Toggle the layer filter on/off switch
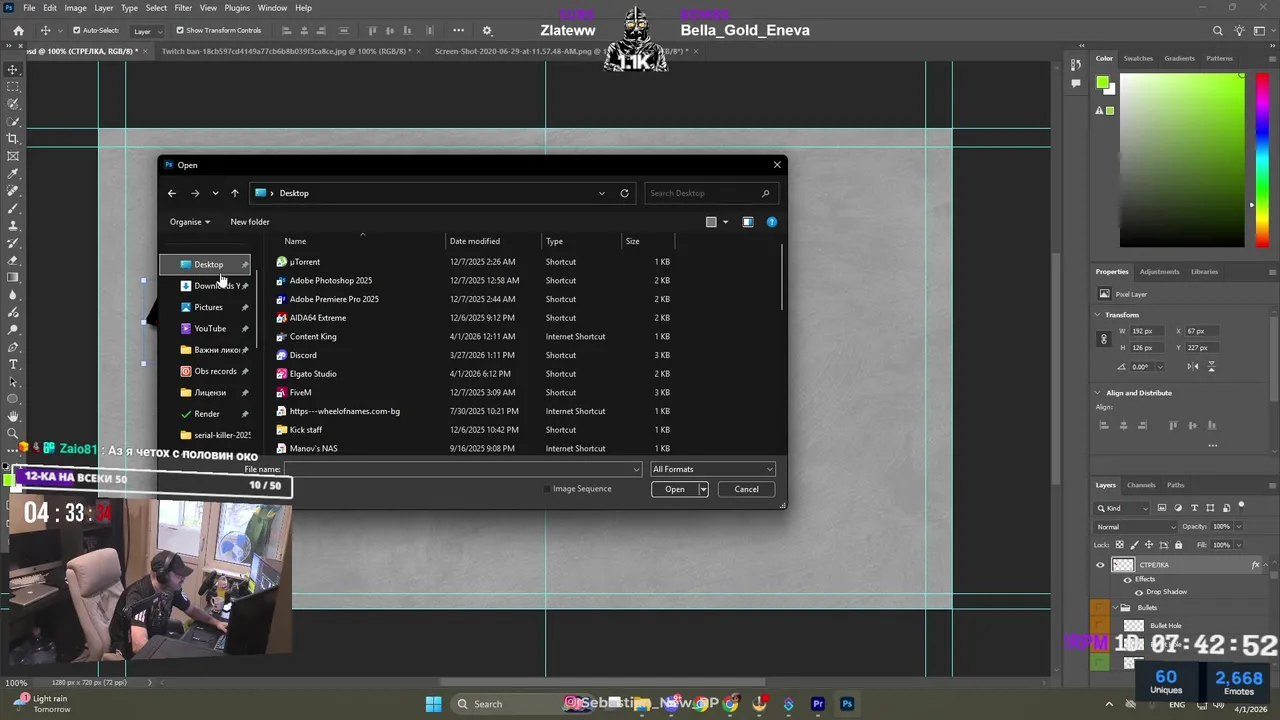The height and width of the screenshot is (720, 1280). click(x=1241, y=506)
